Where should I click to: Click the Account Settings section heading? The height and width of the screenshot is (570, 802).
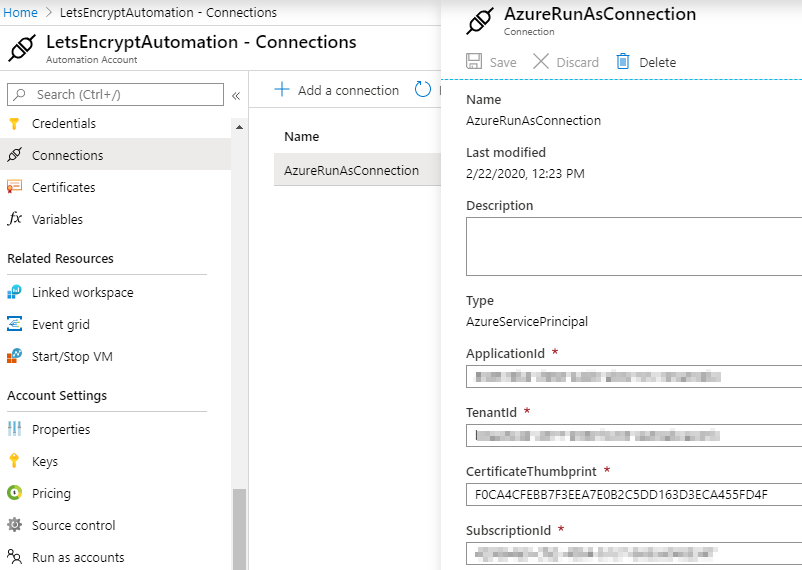tap(57, 396)
